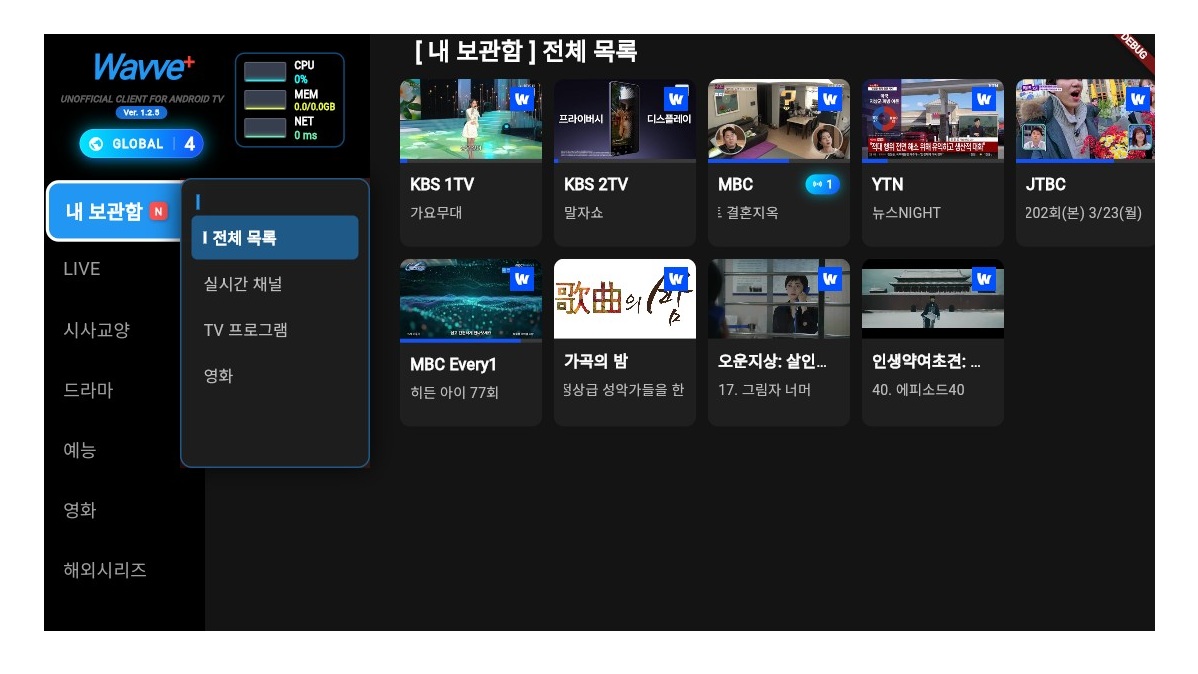Click Wavve badge on JTBC thumbnail

coord(1138,99)
